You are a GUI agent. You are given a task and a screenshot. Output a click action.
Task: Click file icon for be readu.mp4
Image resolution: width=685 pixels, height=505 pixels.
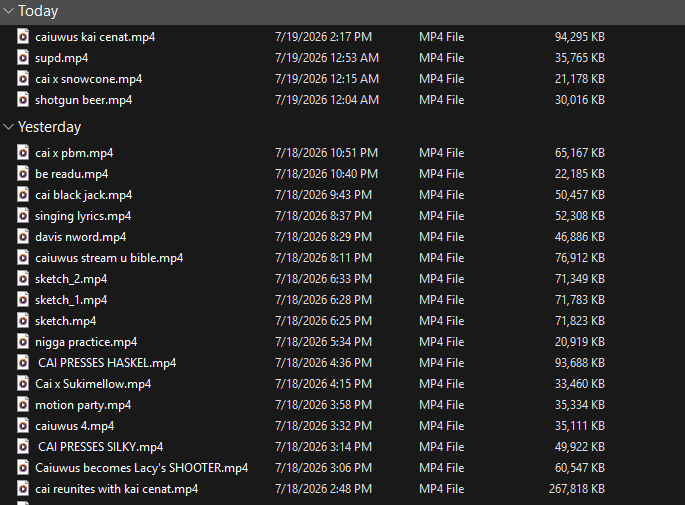click(23, 174)
